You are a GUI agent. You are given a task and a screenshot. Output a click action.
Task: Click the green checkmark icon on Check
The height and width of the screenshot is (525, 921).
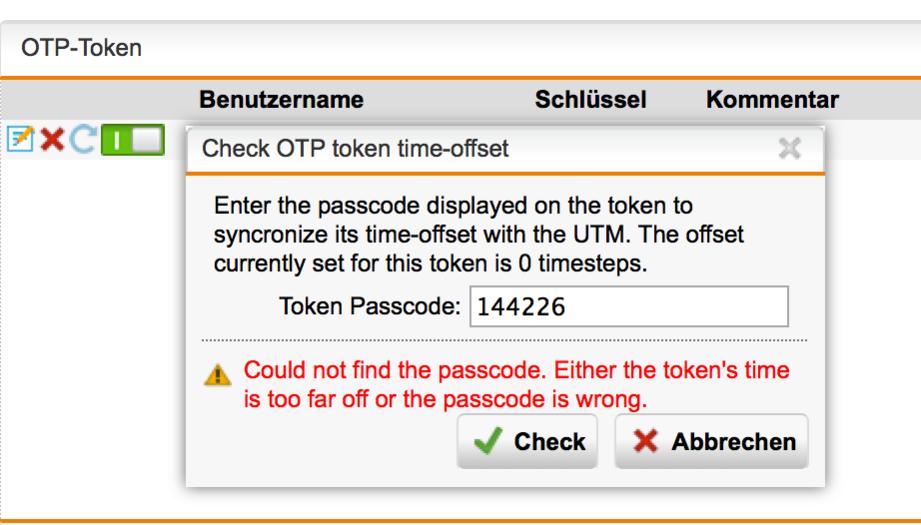488,441
